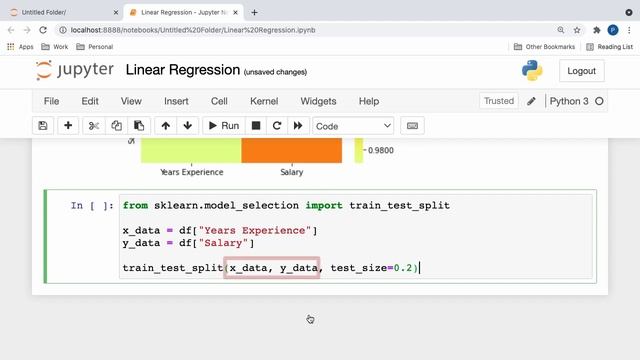The height and width of the screenshot is (360, 640).
Task: Copy selected cells icon
Action: 116,126
